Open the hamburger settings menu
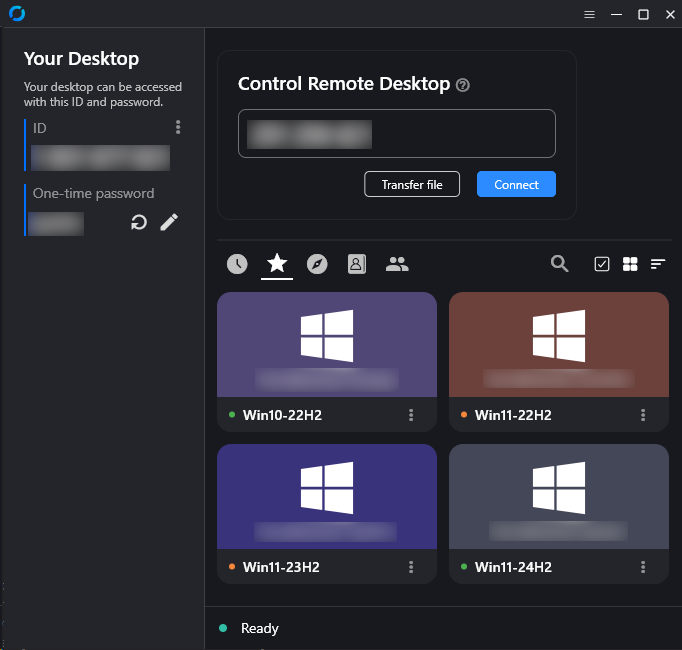The width and height of the screenshot is (682, 650). click(x=589, y=14)
